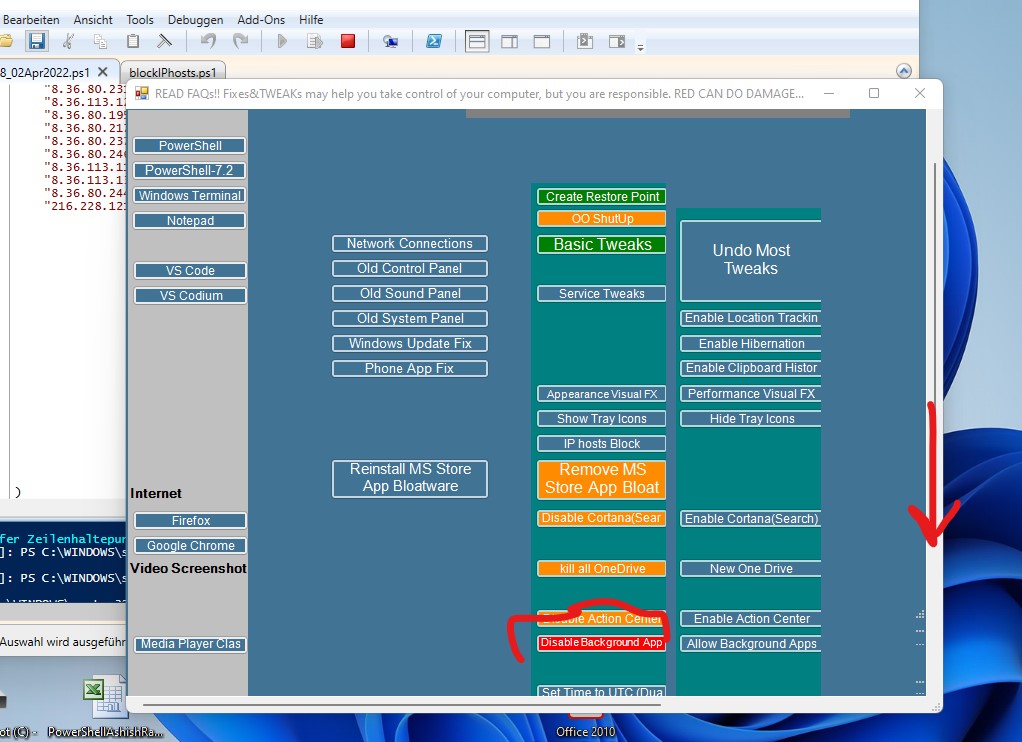Screen dimensions: 1022x742
Task: Close the 8_02Apr2022.ps1 tab with its X
Action: coord(102,72)
